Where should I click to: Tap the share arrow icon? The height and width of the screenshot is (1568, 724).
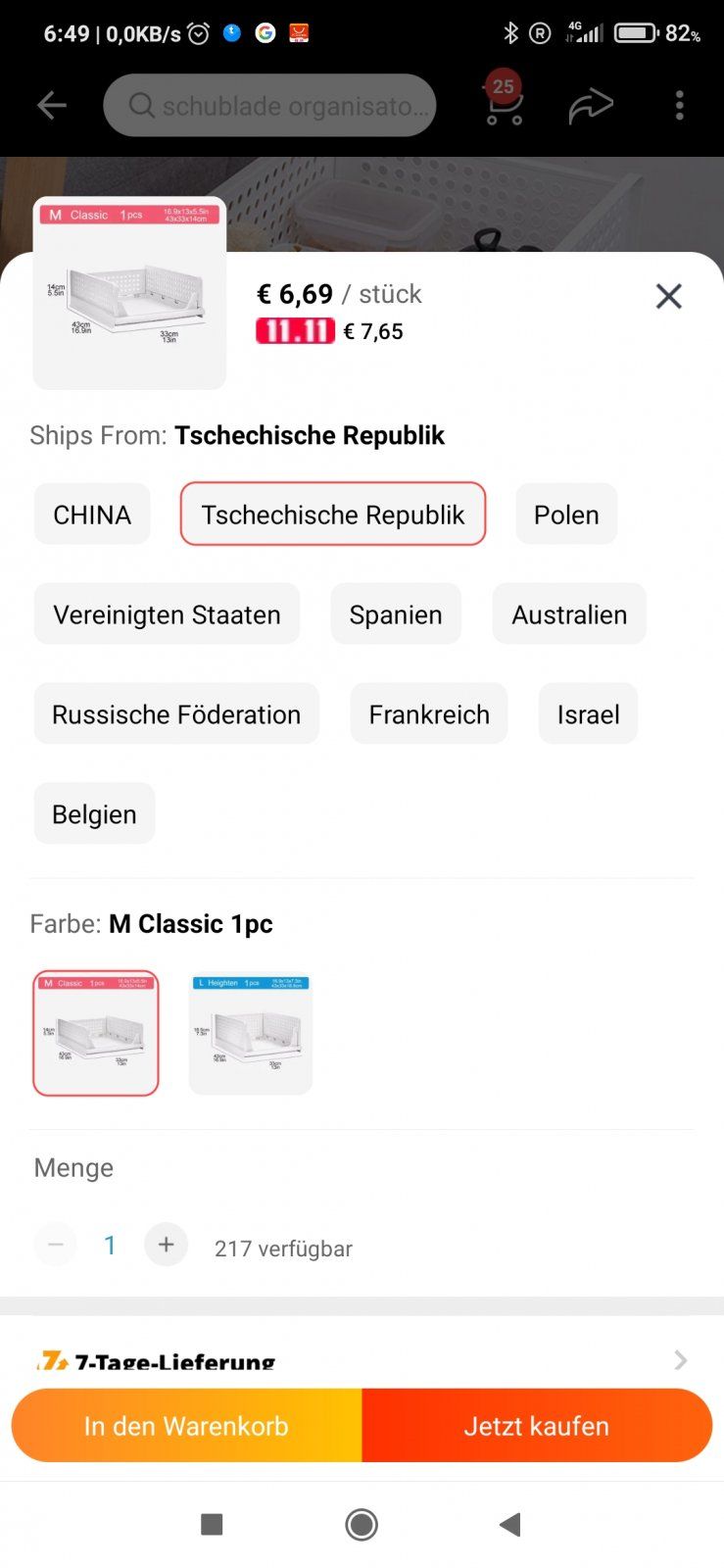[591, 106]
